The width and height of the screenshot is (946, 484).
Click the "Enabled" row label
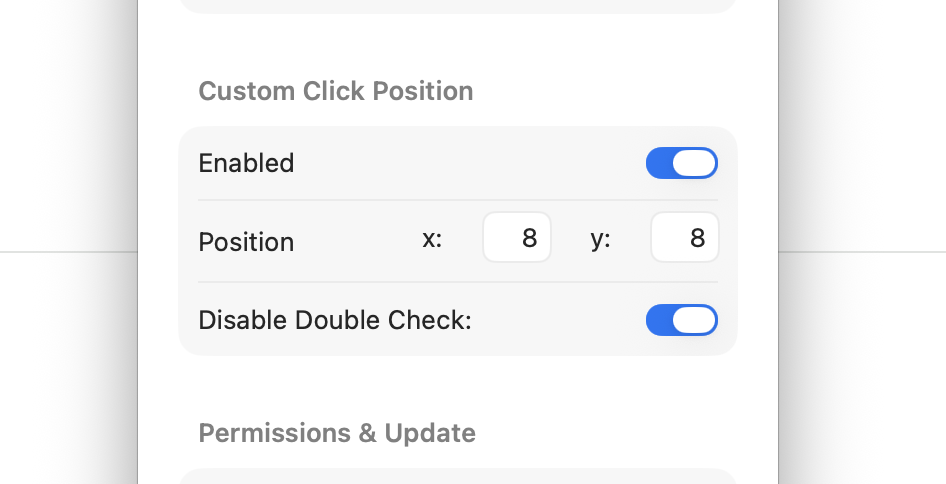[246, 163]
